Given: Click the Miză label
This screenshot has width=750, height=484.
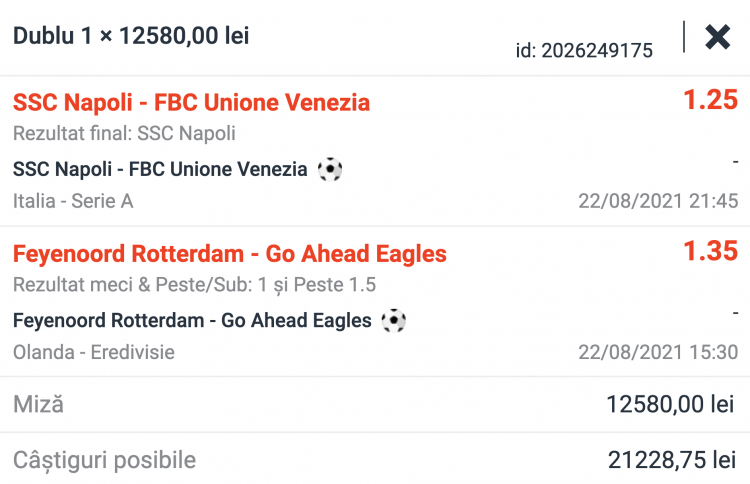Looking at the screenshot, I should tap(38, 405).
